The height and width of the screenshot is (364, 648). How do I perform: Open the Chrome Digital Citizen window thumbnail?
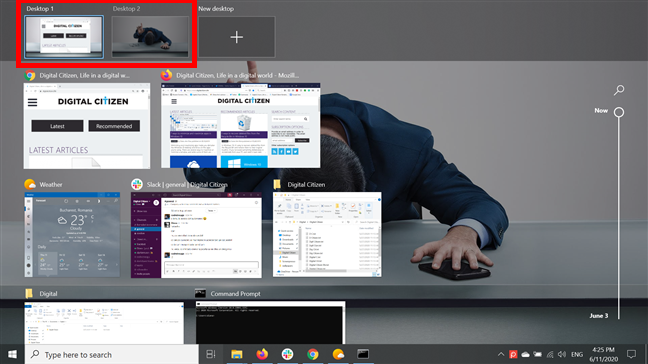pyautogui.click(x=87, y=126)
